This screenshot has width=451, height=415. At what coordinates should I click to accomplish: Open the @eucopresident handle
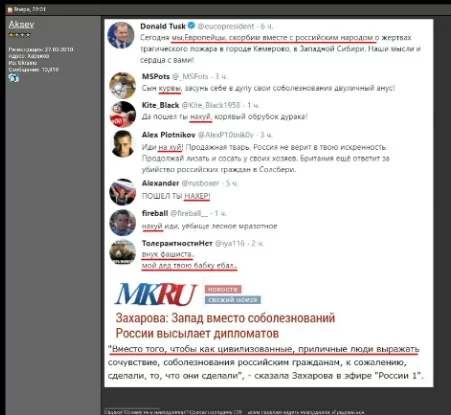pos(226,26)
